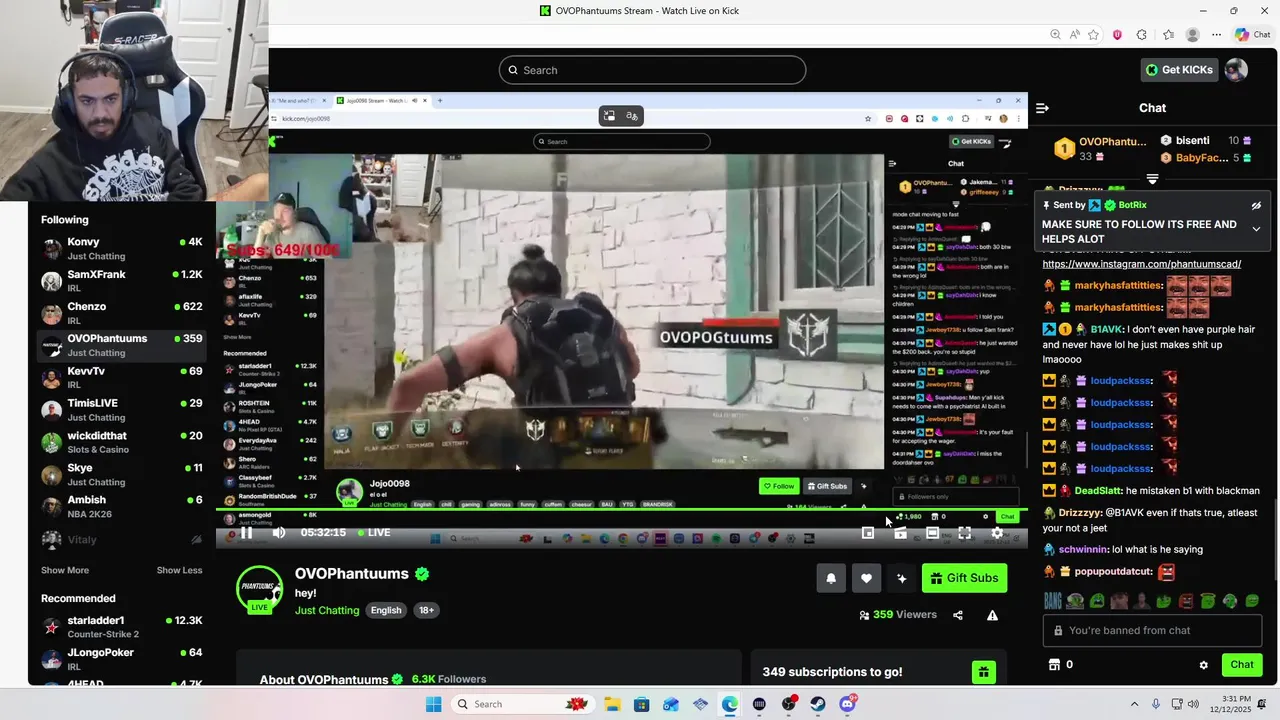
Task: Open Discord from taskbar
Action: click(848, 704)
